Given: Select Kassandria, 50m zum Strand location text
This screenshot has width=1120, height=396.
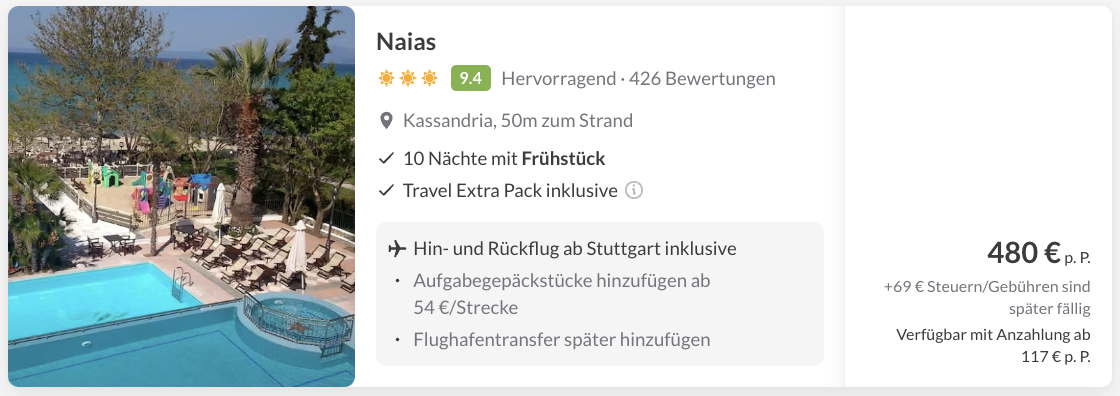Looking at the screenshot, I should click(x=518, y=121).
